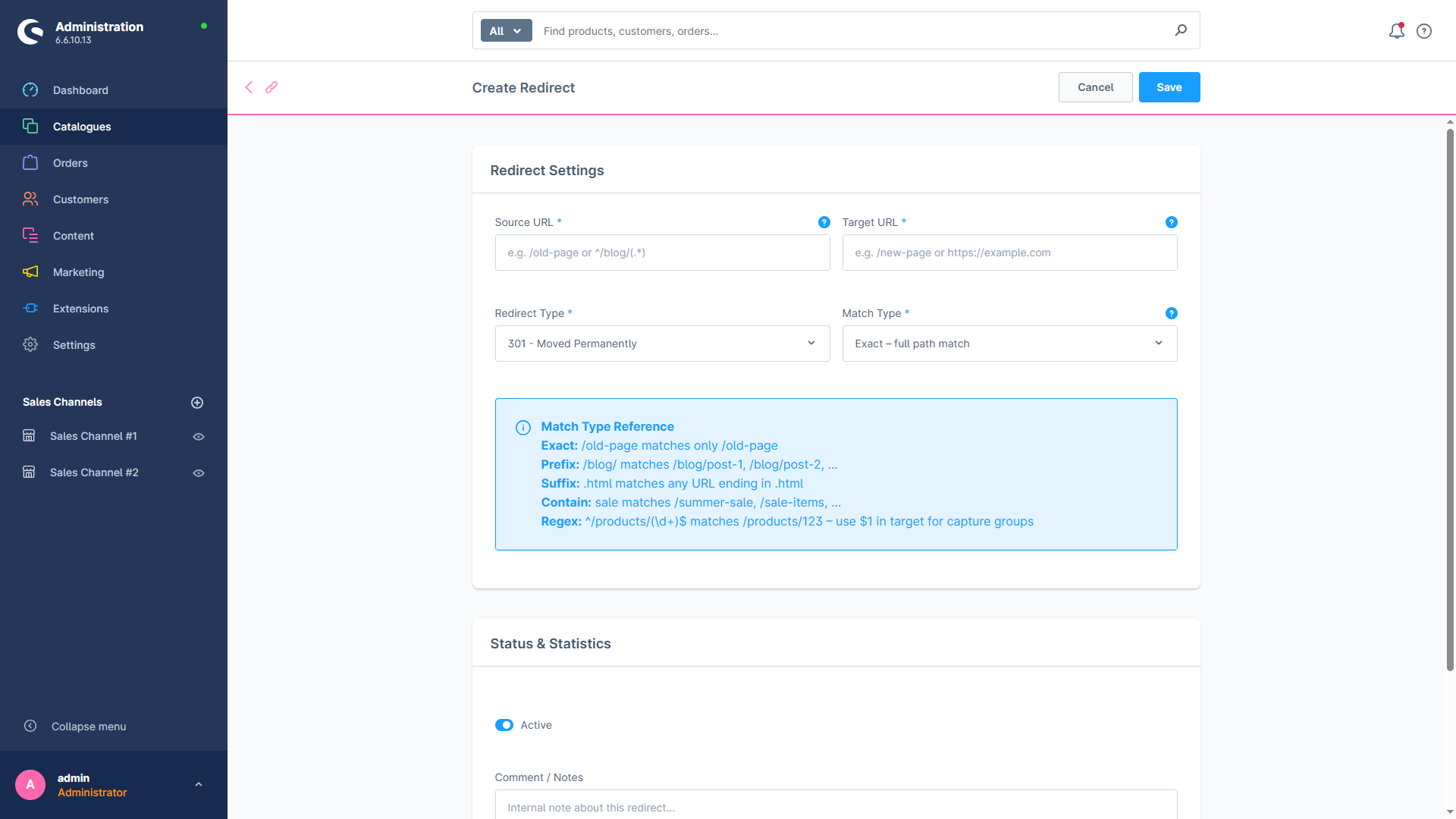Open Marketing menu item
The image size is (1456, 819).
pyautogui.click(x=114, y=272)
